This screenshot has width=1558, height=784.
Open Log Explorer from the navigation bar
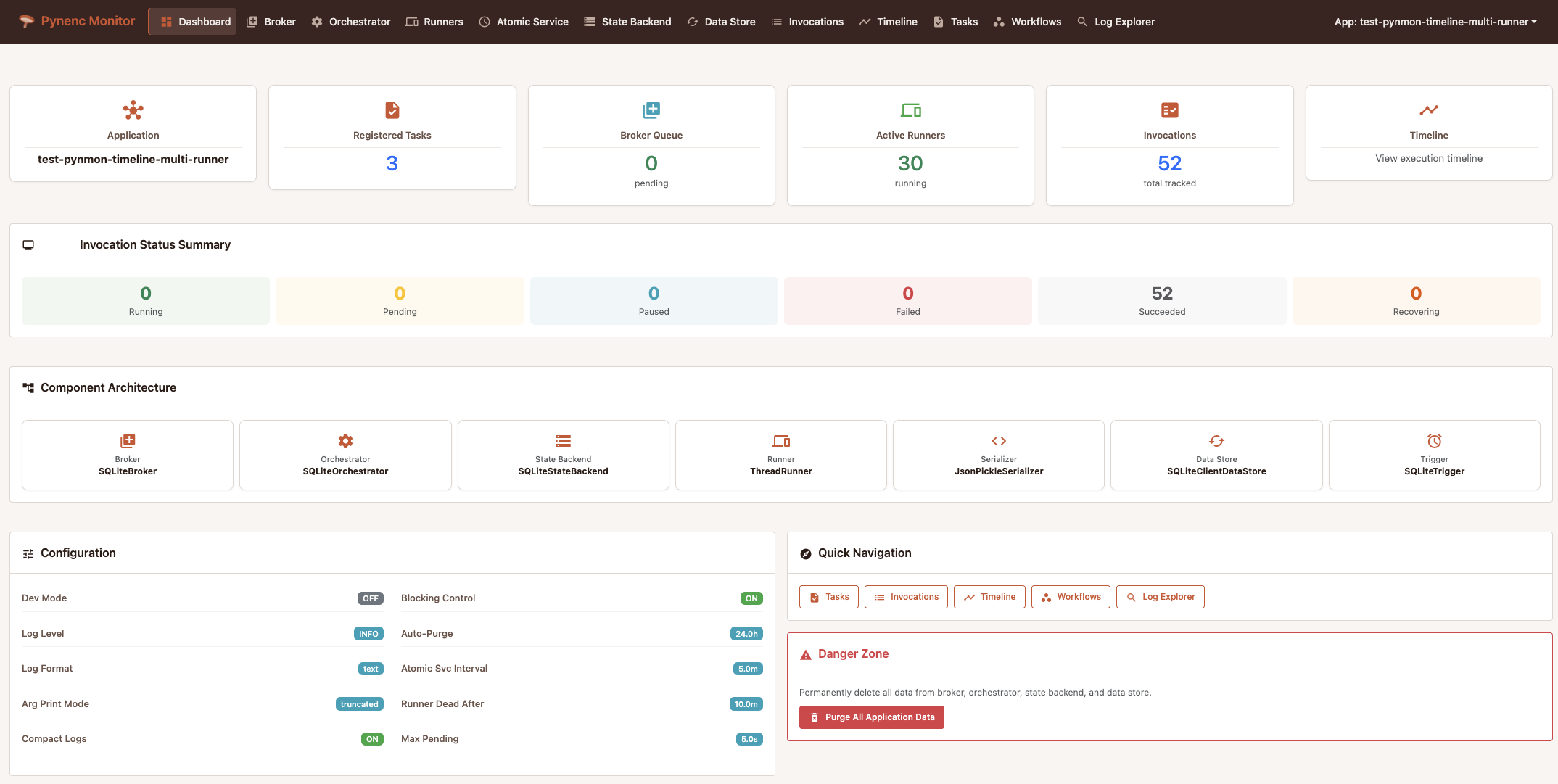(1116, 22)
